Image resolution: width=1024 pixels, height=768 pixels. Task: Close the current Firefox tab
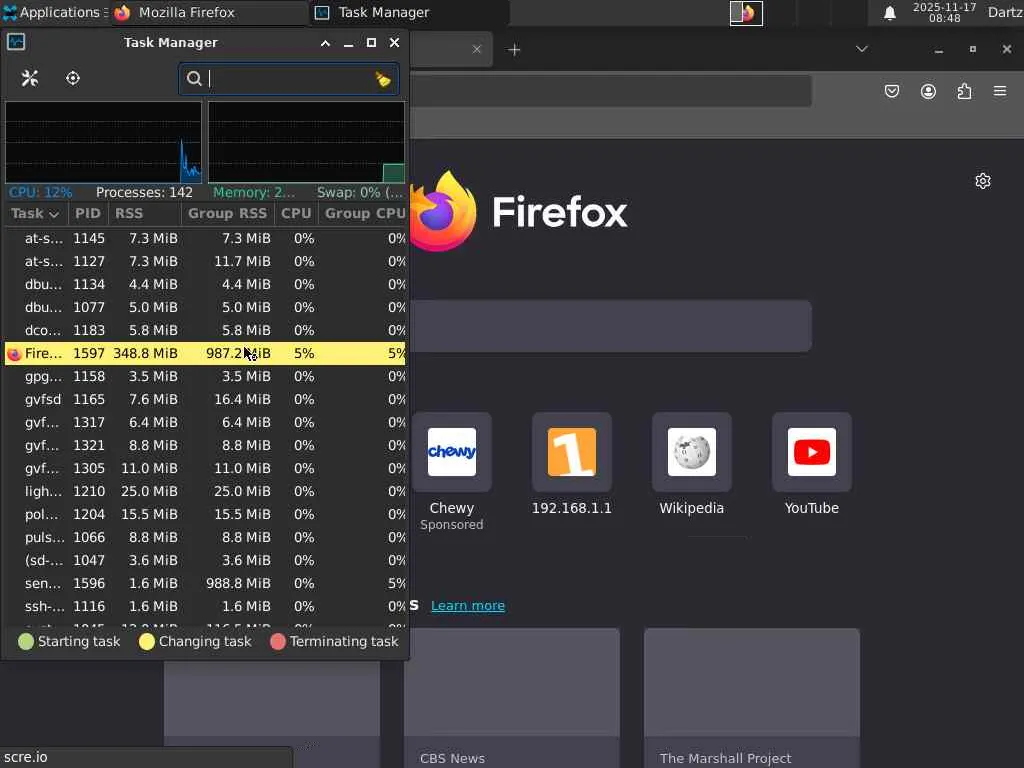coord(477,50)
